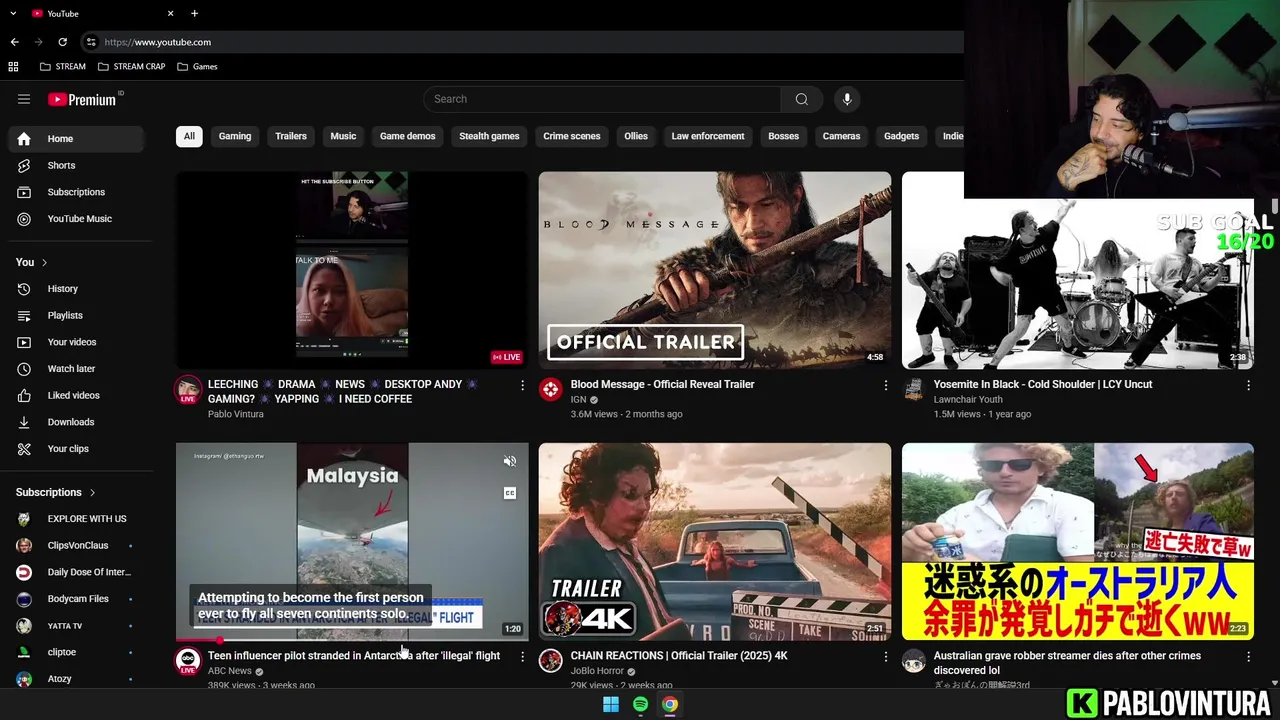Expand the You section chevron
This screenshot has width=1280, height=720.
click(x=44, y=262)
